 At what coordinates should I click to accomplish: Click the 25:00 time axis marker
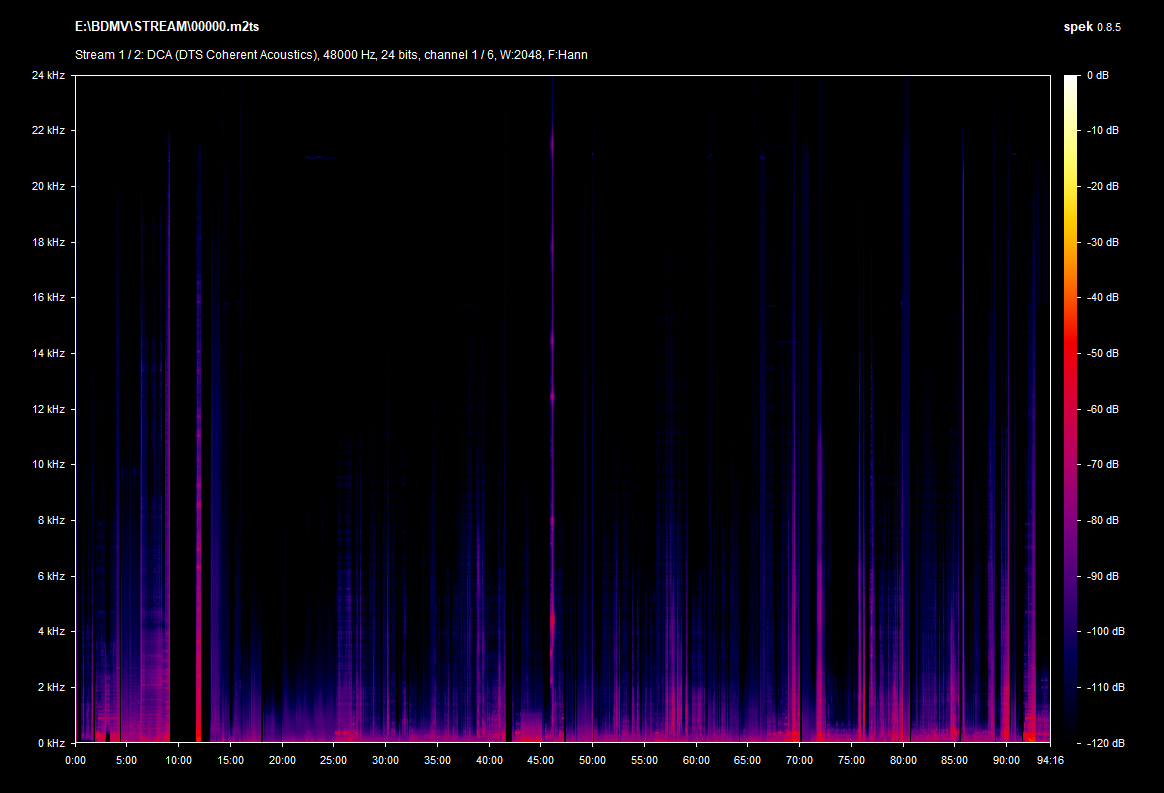(334, 760)
